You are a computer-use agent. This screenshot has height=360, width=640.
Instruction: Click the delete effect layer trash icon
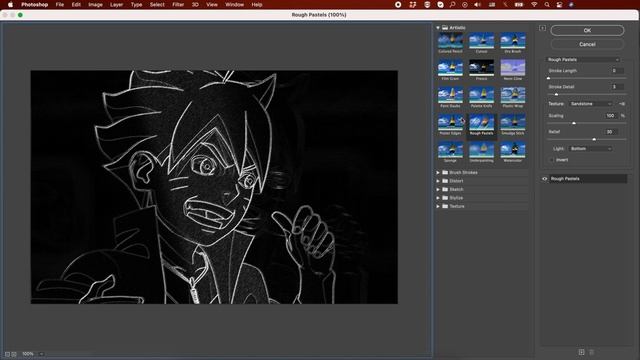(591, 352)
